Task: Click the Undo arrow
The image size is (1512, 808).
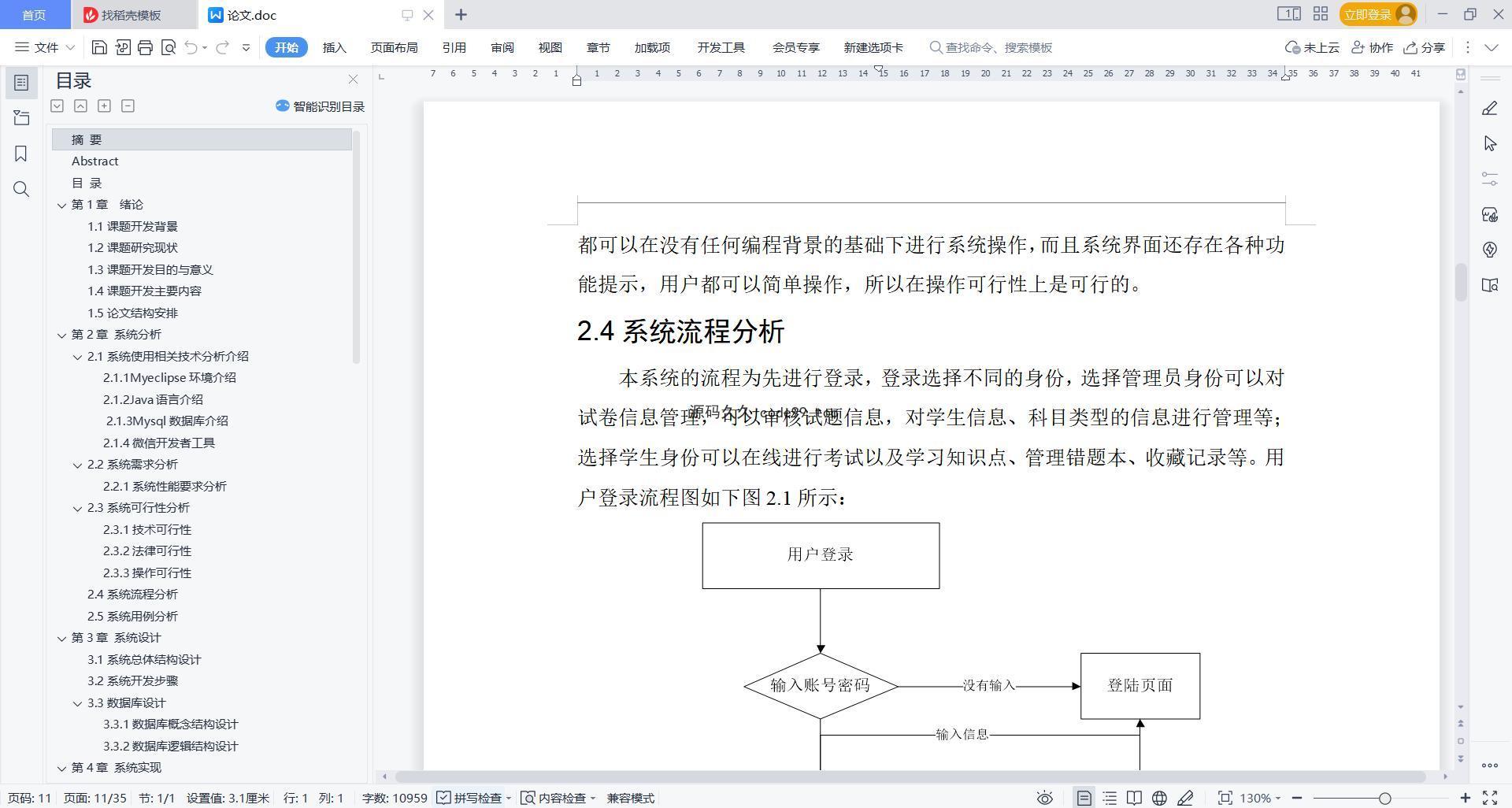Action: coord(191,47)
